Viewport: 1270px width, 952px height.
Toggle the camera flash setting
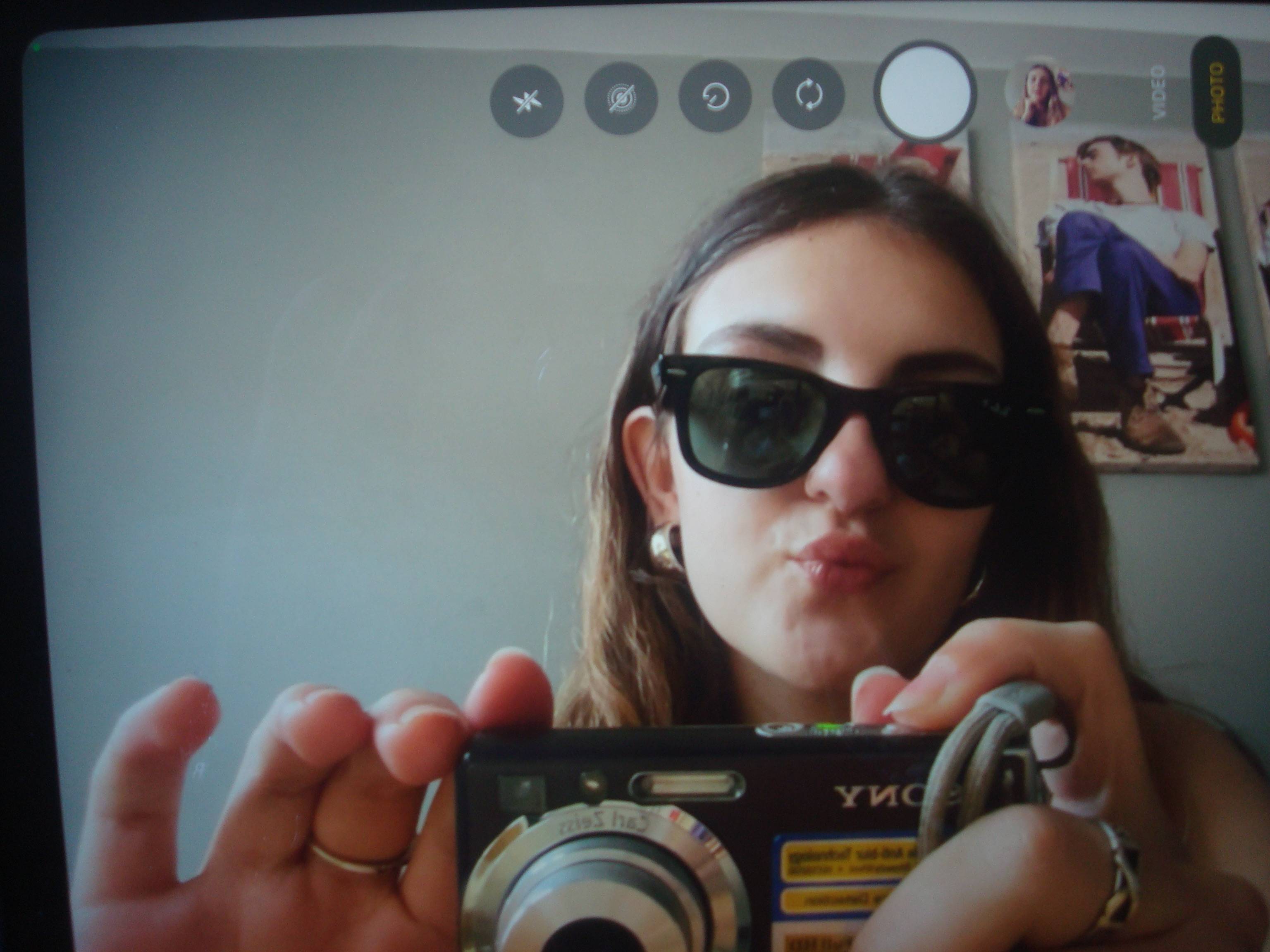527,102
